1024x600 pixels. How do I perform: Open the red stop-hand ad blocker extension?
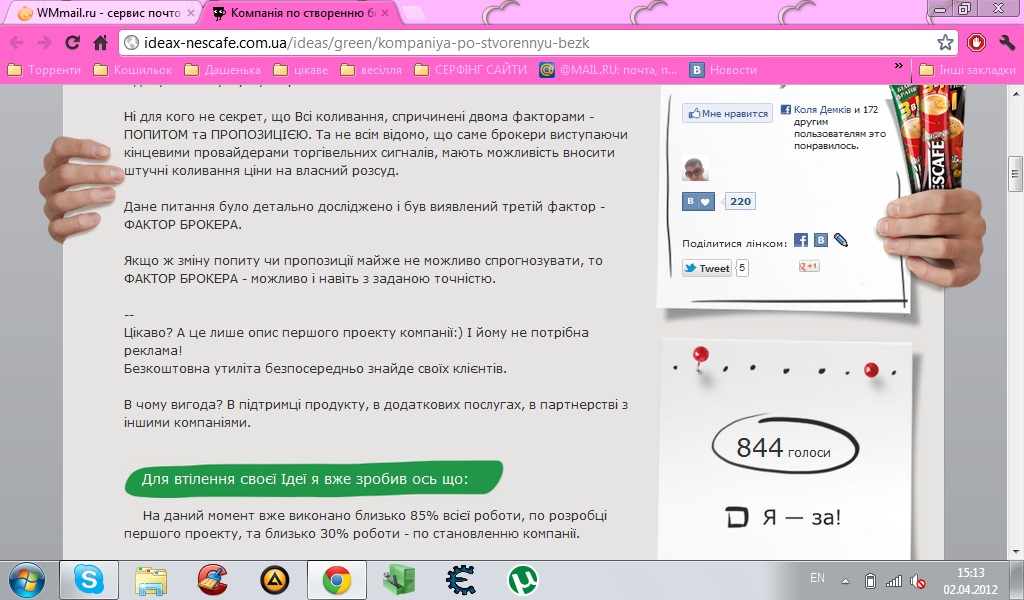tap(976, 43)
